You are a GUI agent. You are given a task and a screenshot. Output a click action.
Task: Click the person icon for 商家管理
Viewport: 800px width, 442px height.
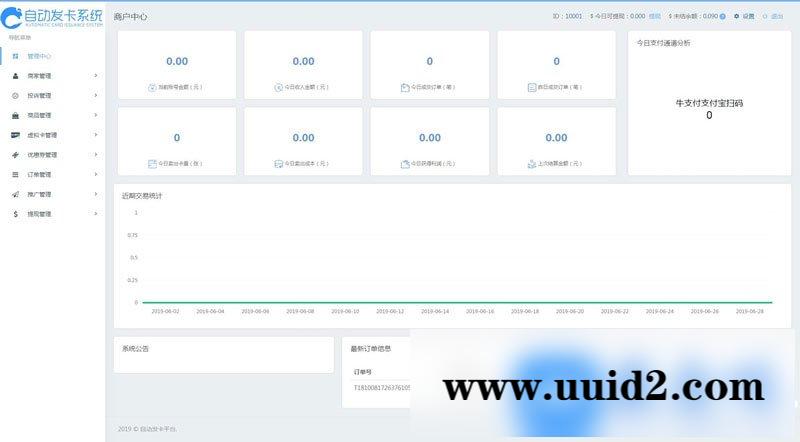[15, 76]
